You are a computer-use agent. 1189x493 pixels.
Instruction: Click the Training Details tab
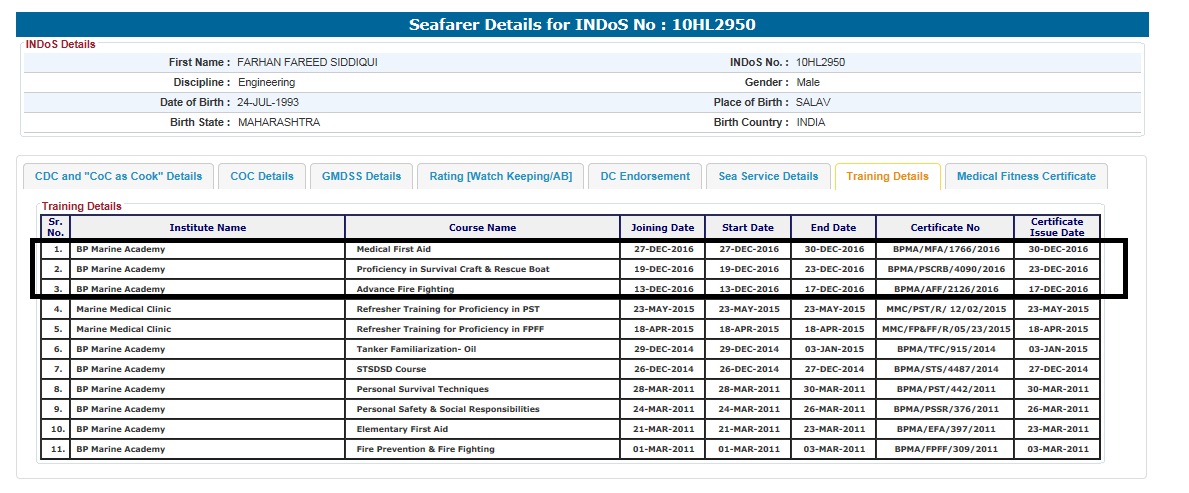[887, 176]
